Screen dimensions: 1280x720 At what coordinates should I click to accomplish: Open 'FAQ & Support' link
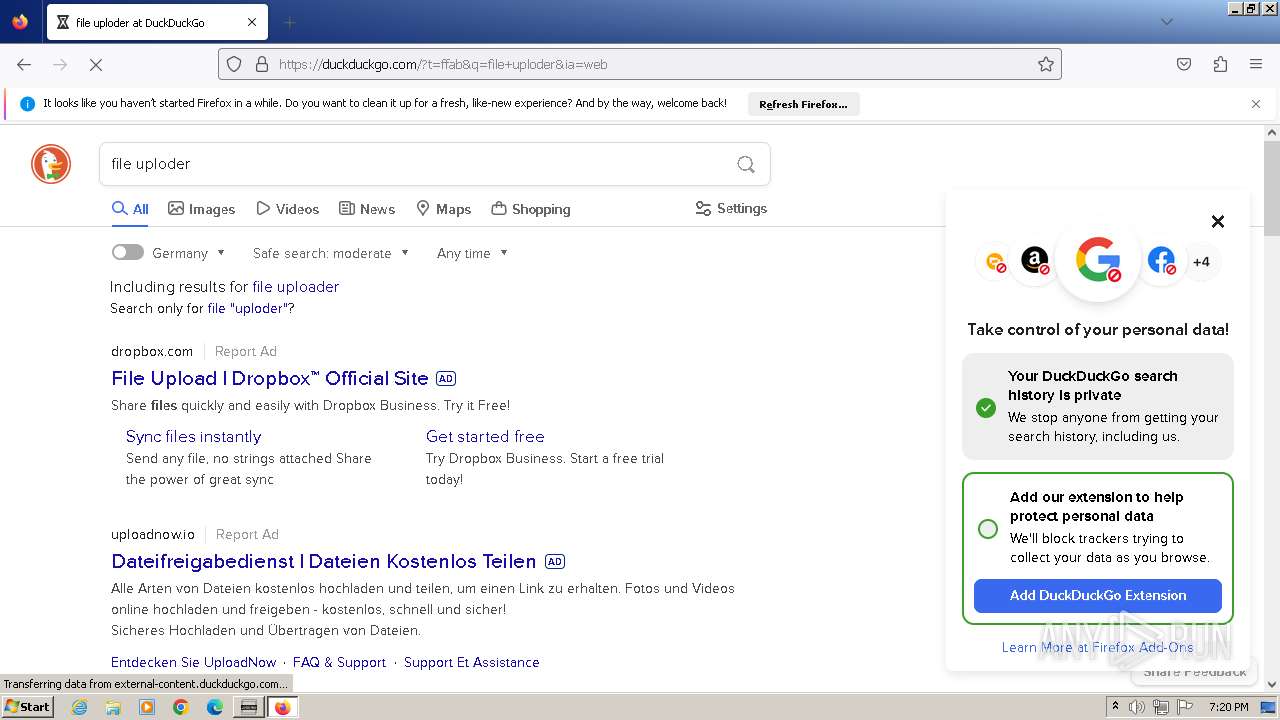click(339, 662)
